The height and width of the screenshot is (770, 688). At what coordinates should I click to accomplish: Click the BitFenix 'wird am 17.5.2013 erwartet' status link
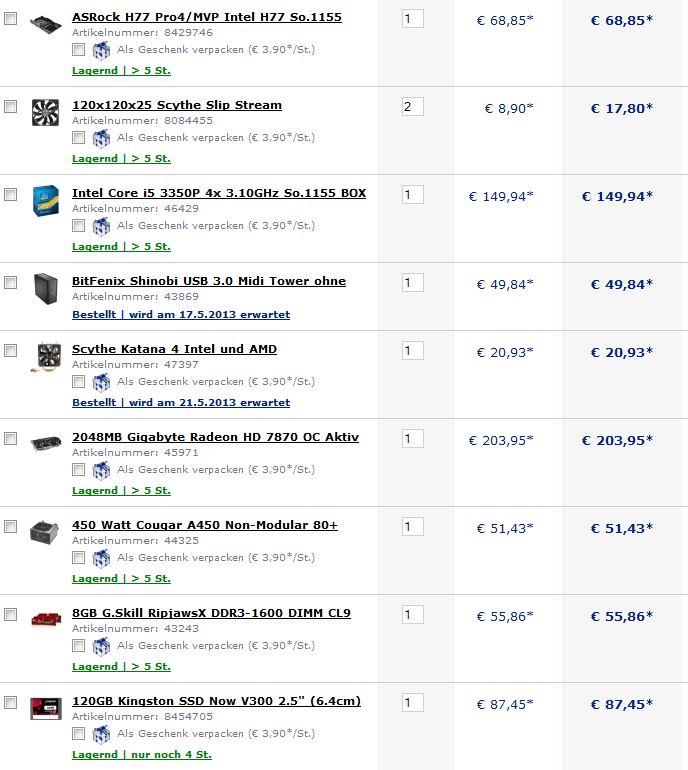[210, 314]
